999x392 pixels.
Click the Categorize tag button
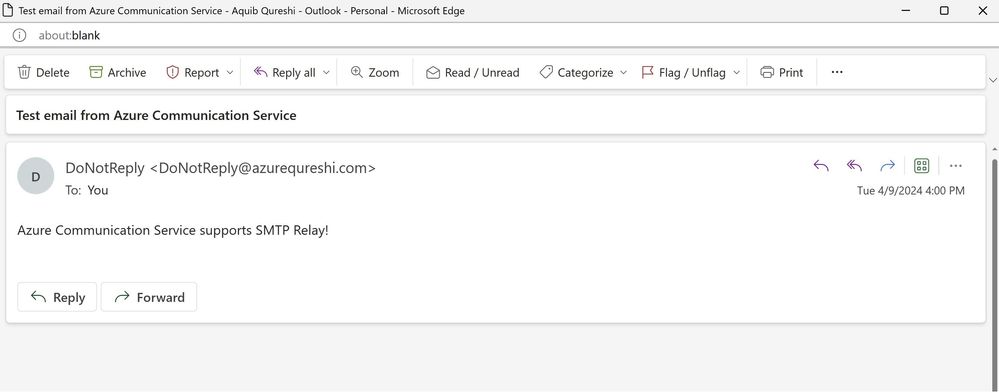(576, 73)
